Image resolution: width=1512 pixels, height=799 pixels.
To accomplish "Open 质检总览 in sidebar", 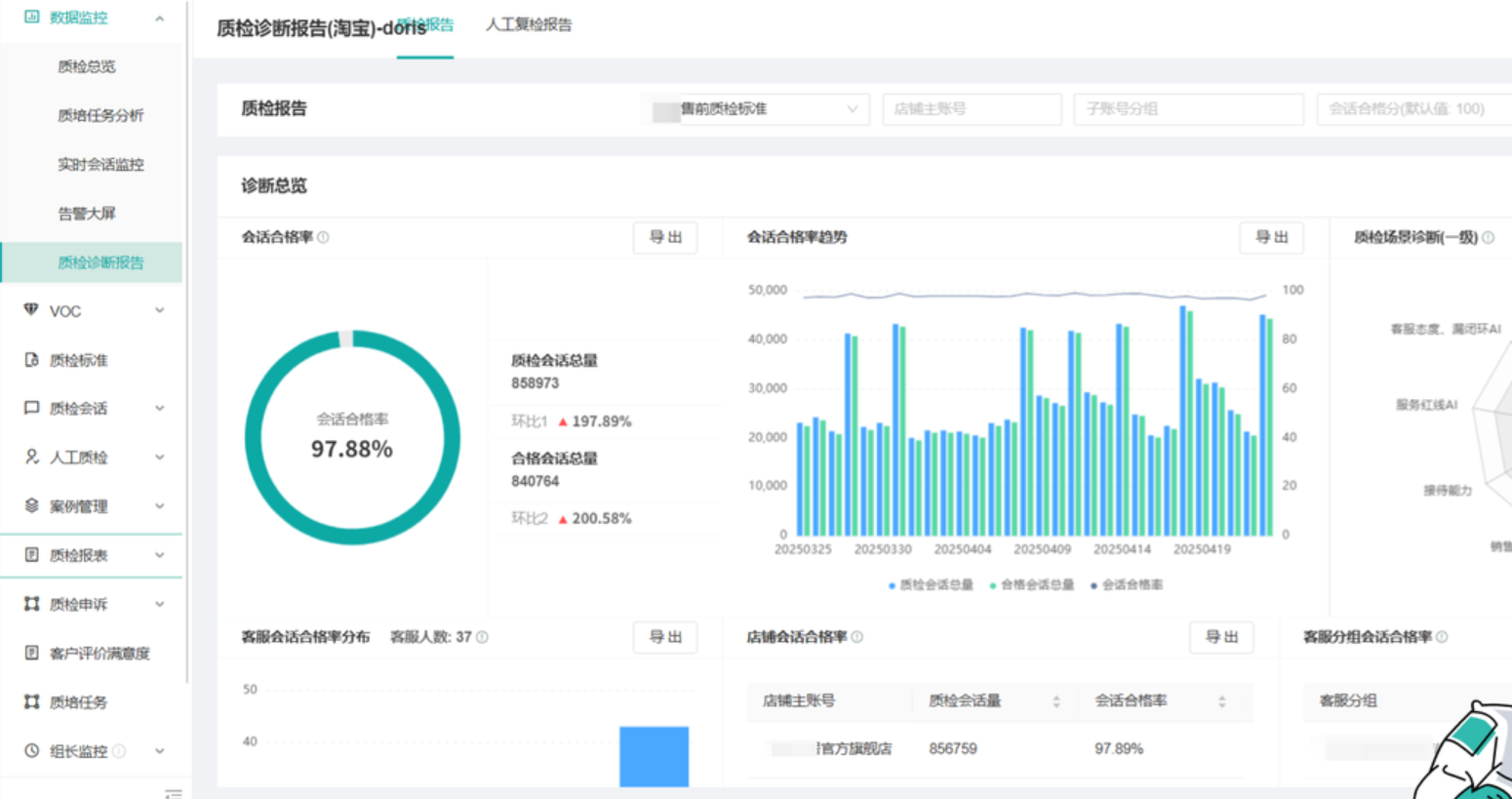I will pos(87,66).
